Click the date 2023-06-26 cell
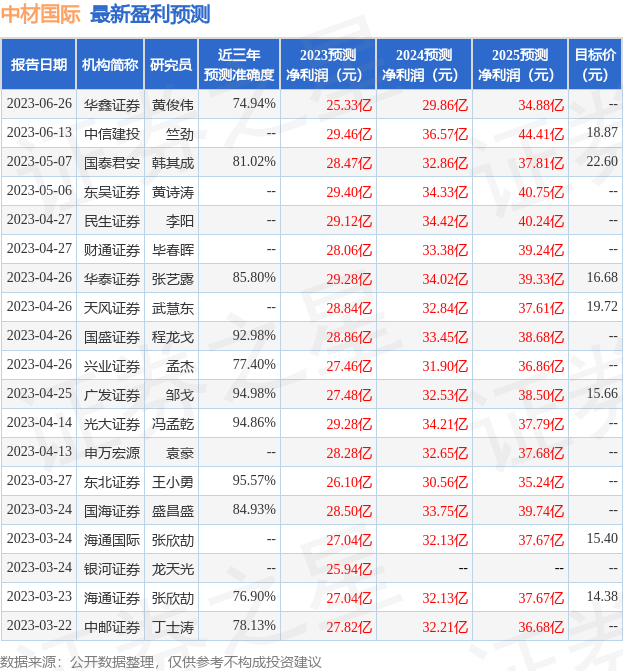This screenshot has width=623, height=671. [x=39, y=104]
